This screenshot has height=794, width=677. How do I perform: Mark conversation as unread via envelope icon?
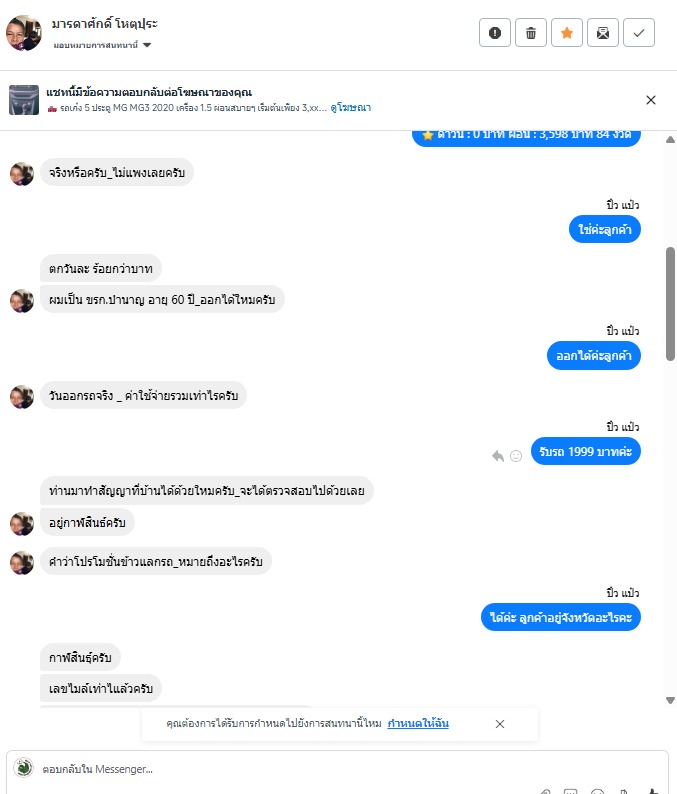603,33
